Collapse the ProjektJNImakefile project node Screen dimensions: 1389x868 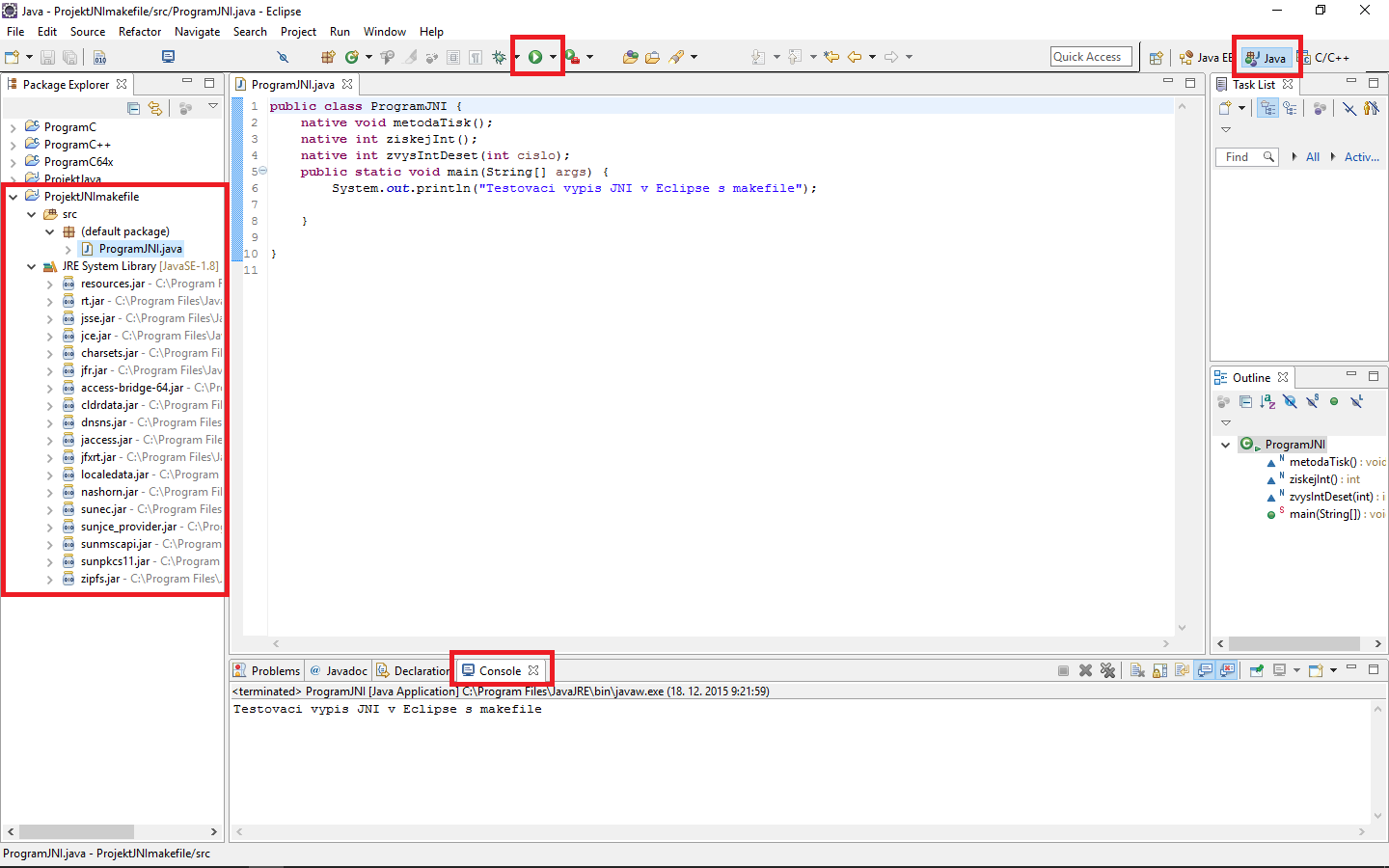[x=14, y=197]
